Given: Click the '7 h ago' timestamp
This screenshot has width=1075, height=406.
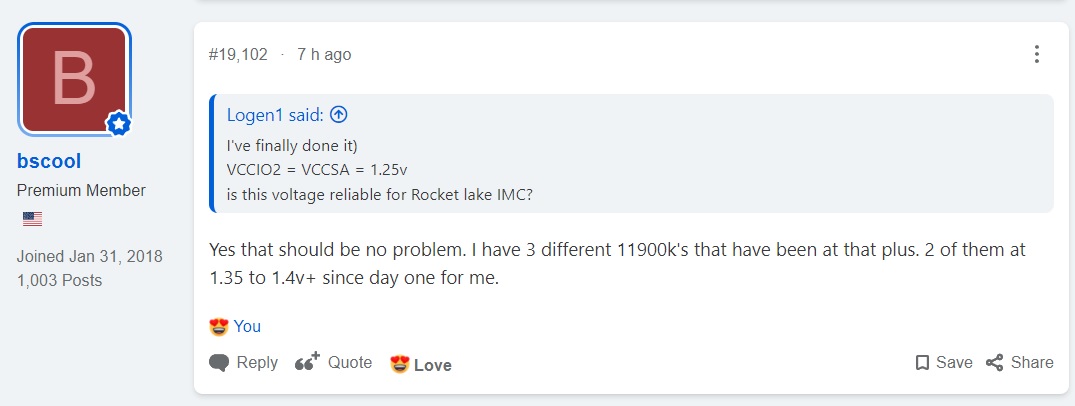Looking at the screenshot, I should tap(324, 54).
